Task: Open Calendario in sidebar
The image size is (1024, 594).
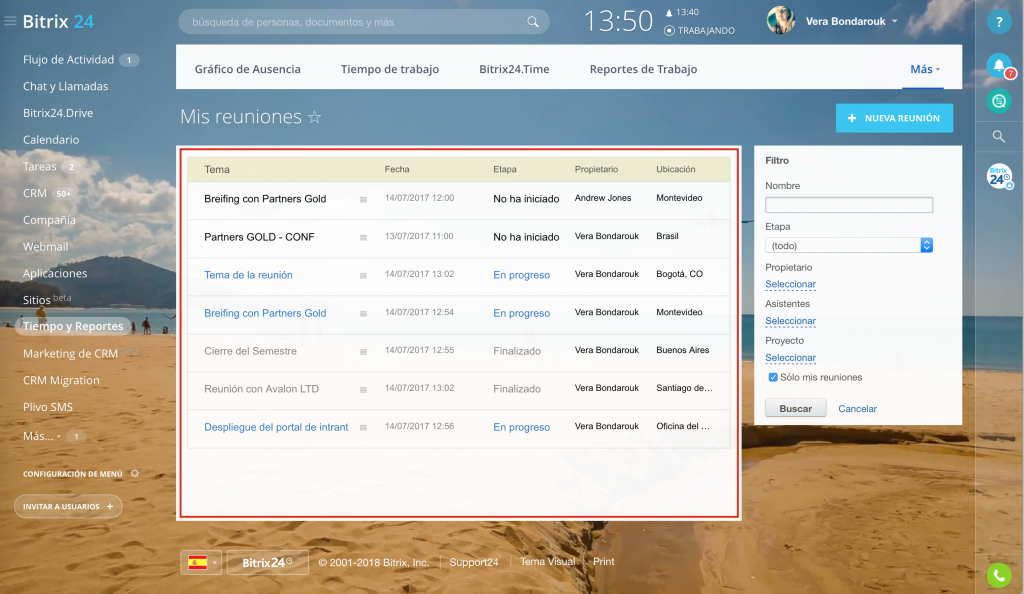Action: (x=51, y=140)
